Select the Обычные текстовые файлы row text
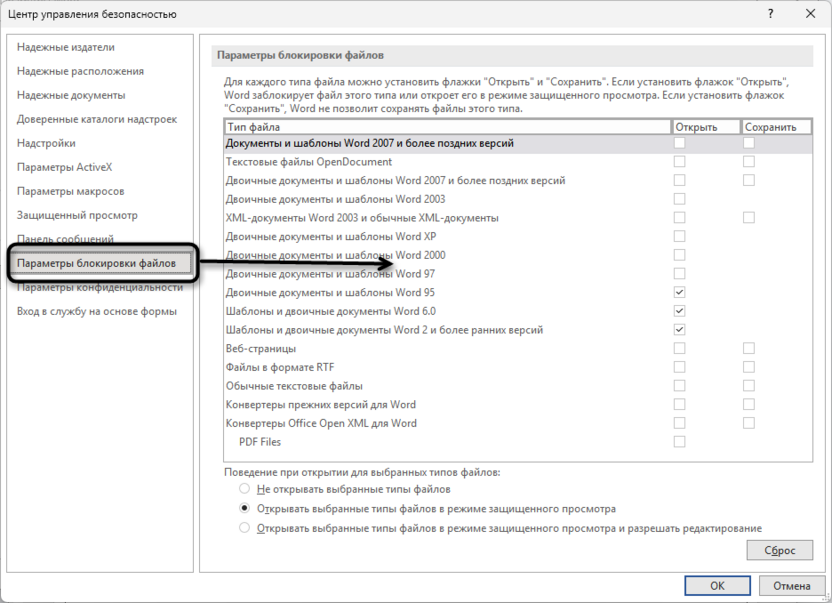The image size is (832, 603). [294, 386]
